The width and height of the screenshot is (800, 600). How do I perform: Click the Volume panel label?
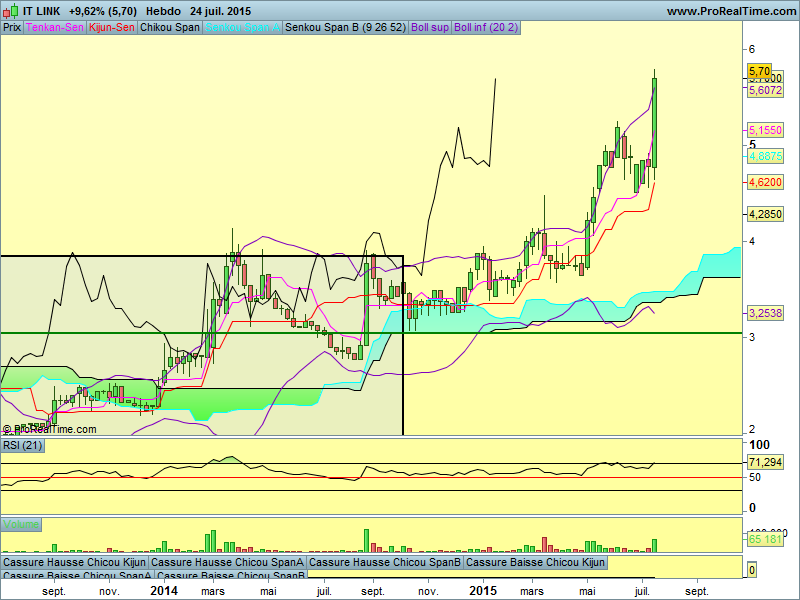coord(21,524)
